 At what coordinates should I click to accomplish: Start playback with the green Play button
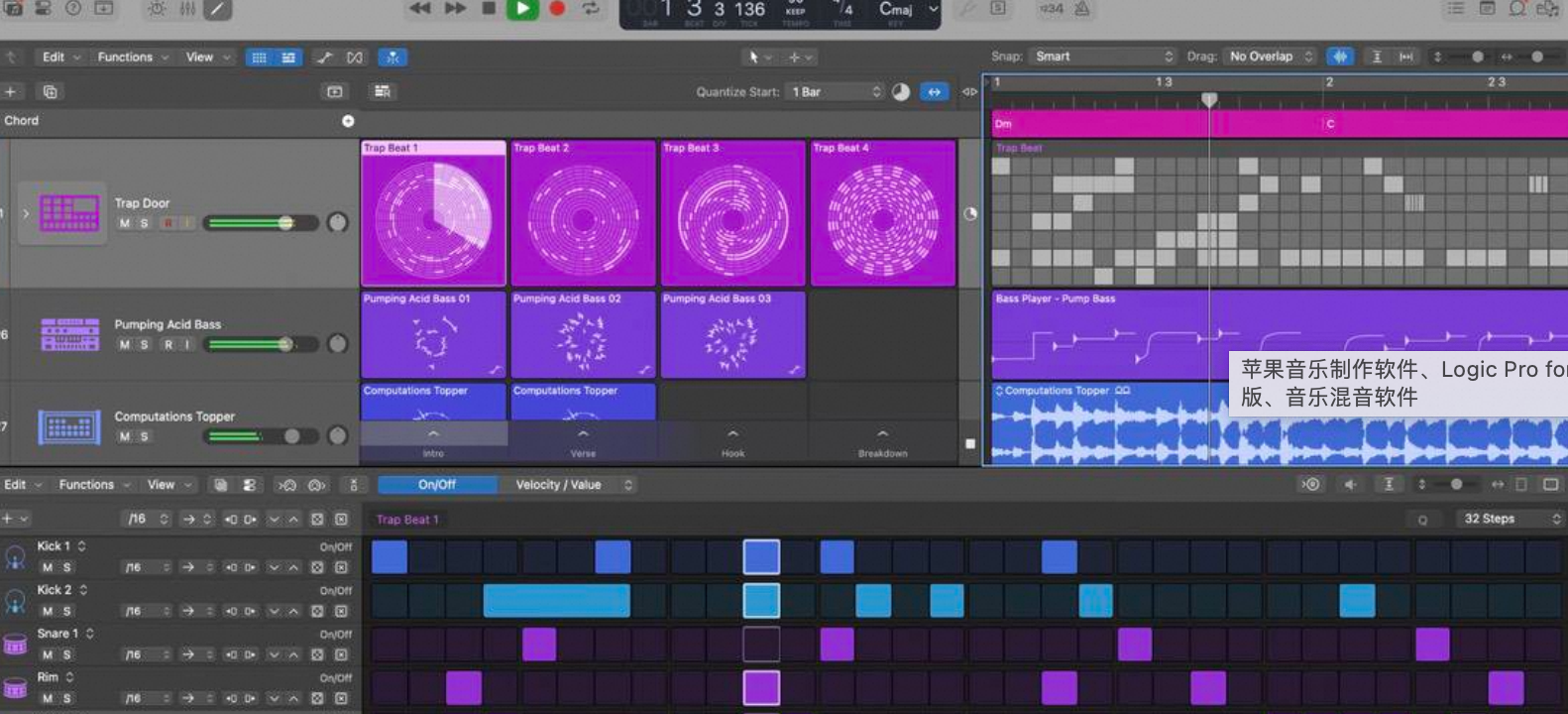tap(522, 9)
